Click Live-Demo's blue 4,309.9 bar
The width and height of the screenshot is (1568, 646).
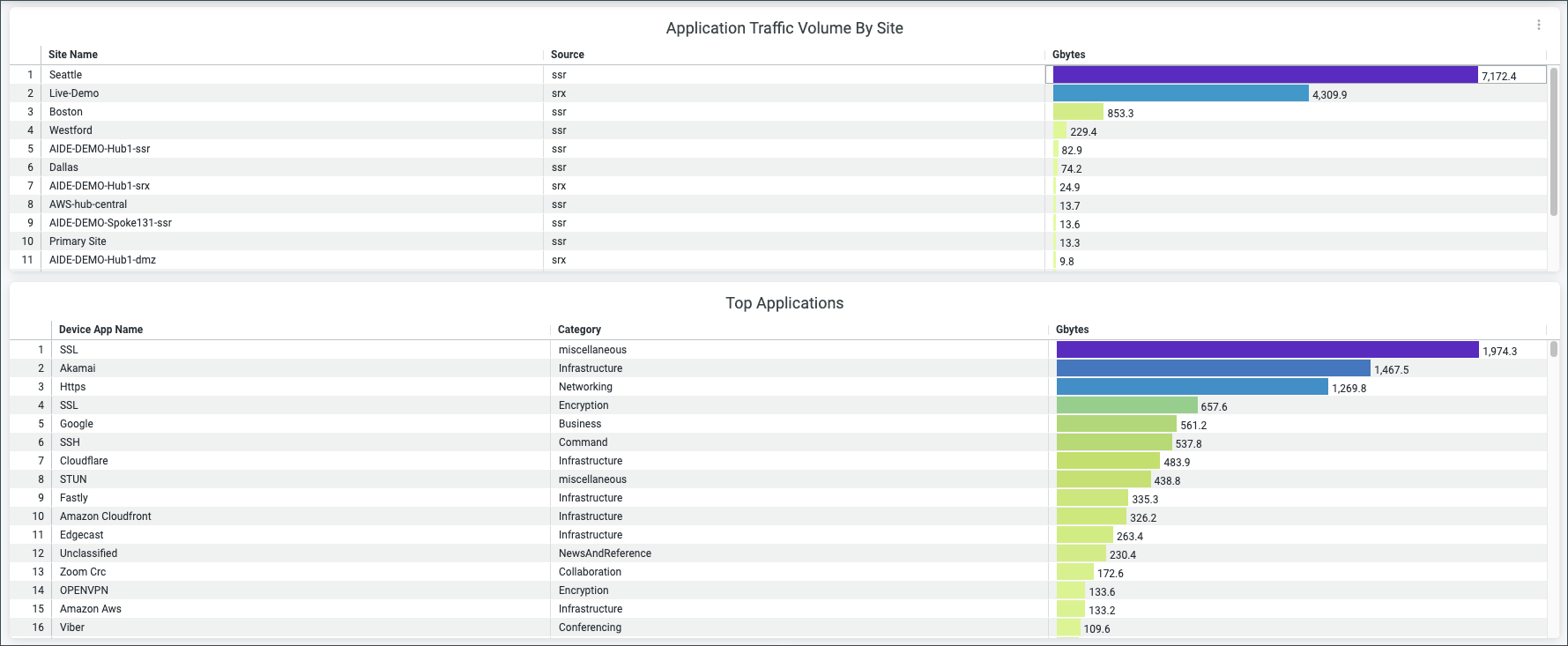1180,93
